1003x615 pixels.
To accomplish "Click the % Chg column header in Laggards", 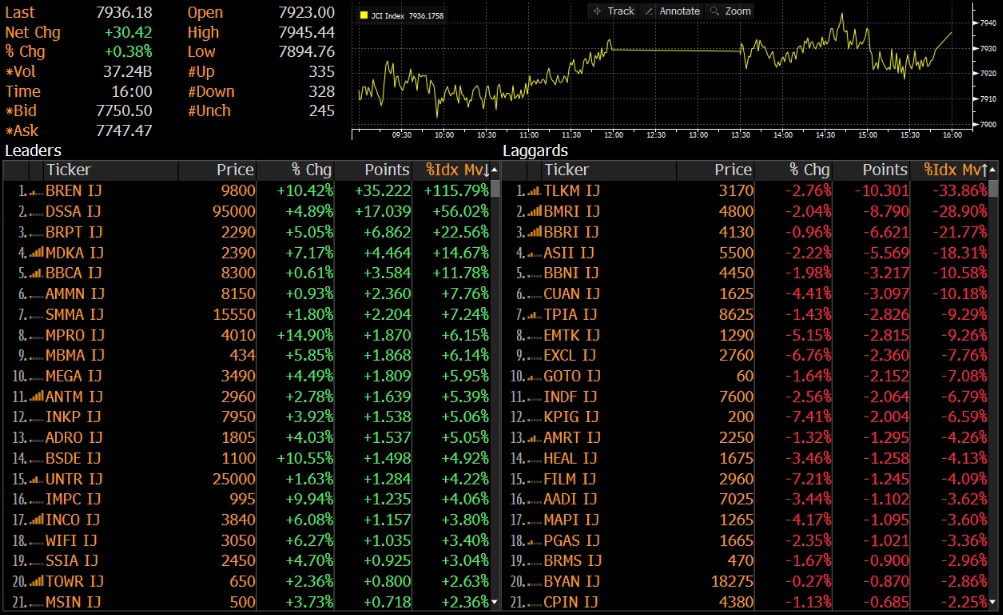I will (809, 170).
